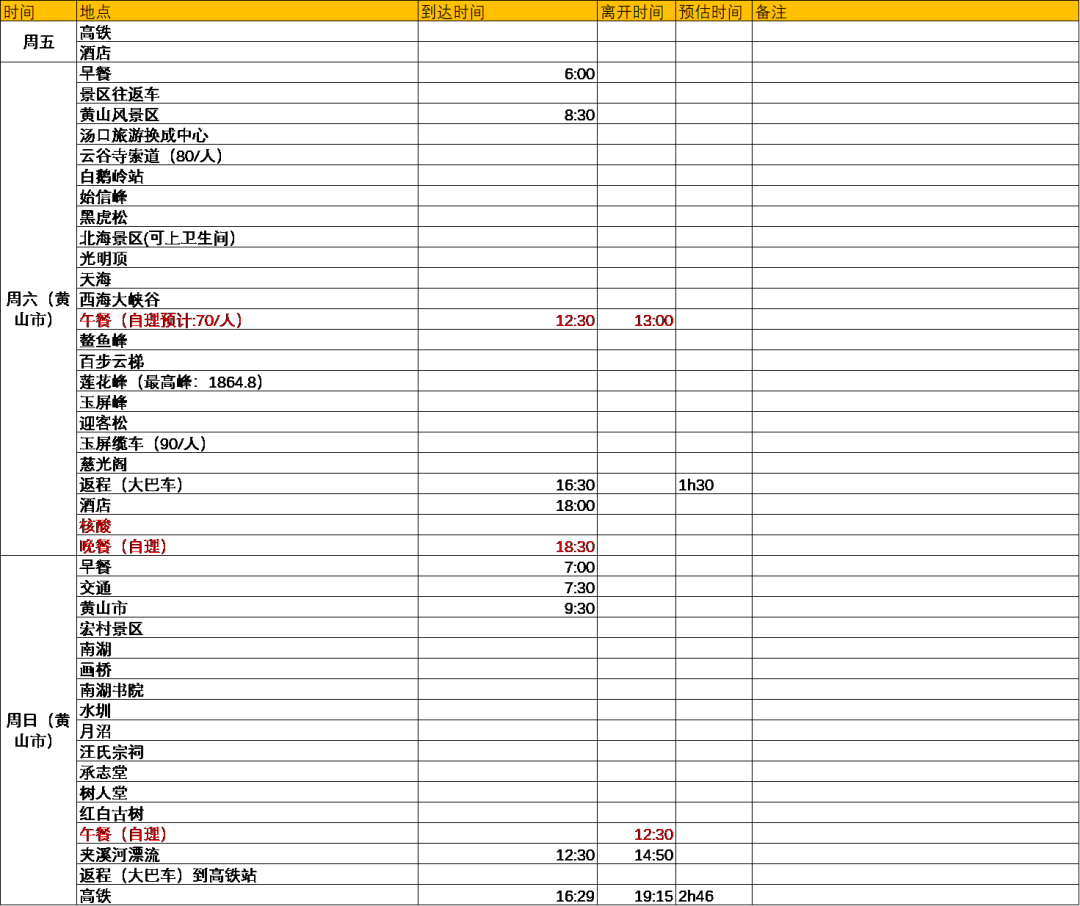
Task: Select the 黄山风景区 cell
Action: 247,114
